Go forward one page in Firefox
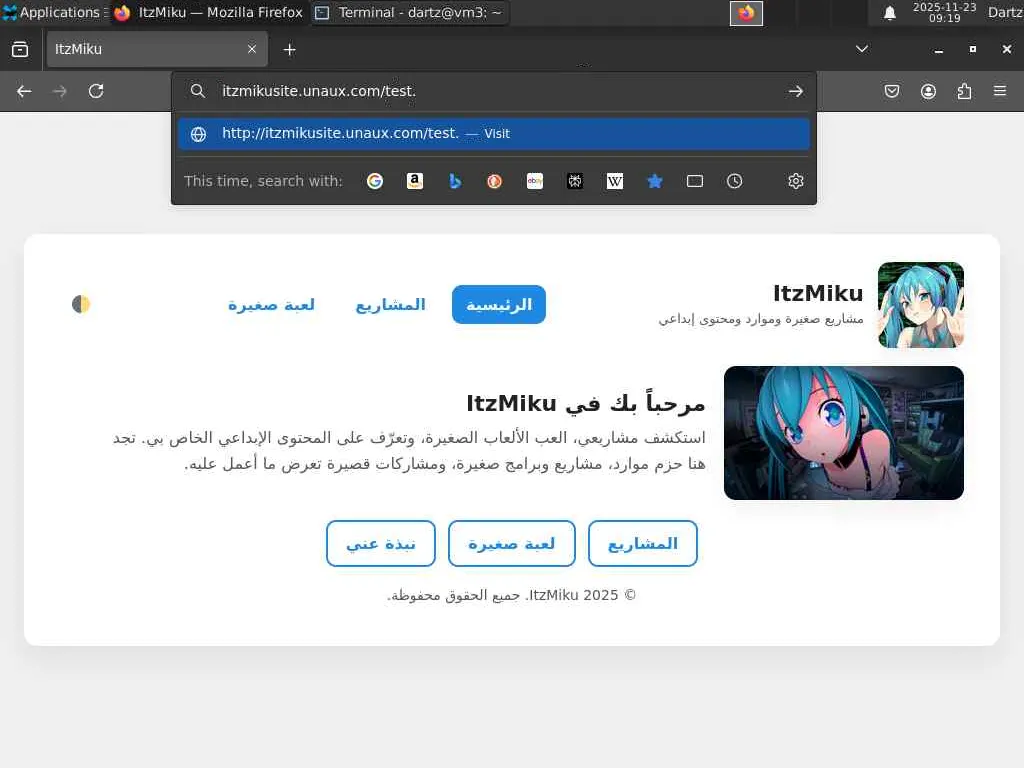Viewport: 1024px width, 768px height. (x=59, y=91)
